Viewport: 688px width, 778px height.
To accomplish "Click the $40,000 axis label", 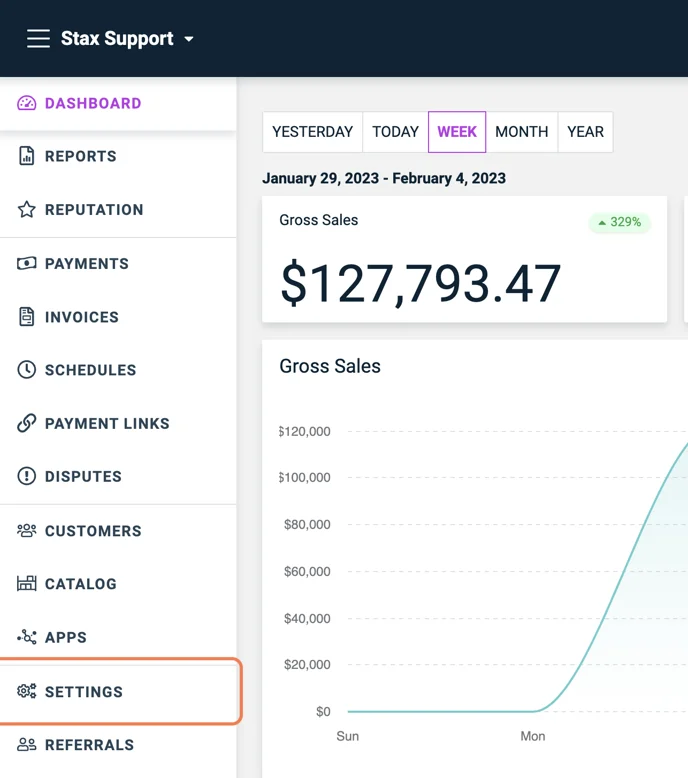I will (307, 619).
